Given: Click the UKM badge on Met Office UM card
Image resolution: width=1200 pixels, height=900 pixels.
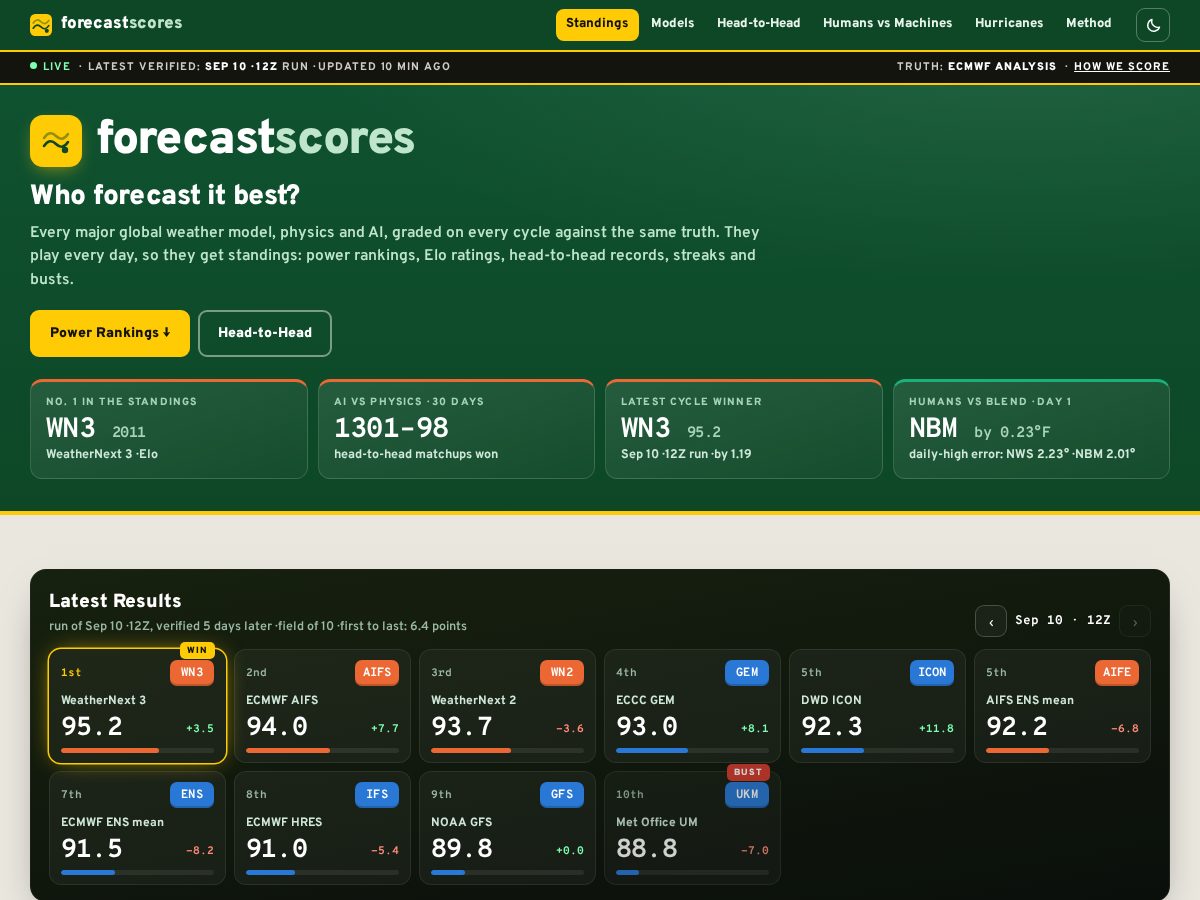Looking at the screenshot, I should pyautogui.click(x=747, y=795).
